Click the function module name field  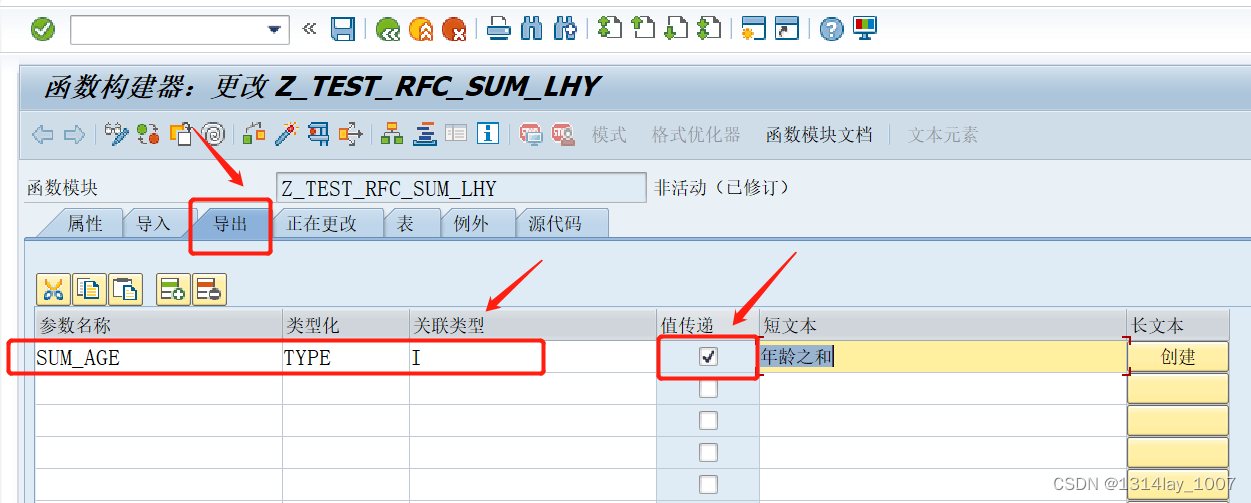(x=461, y=188)
